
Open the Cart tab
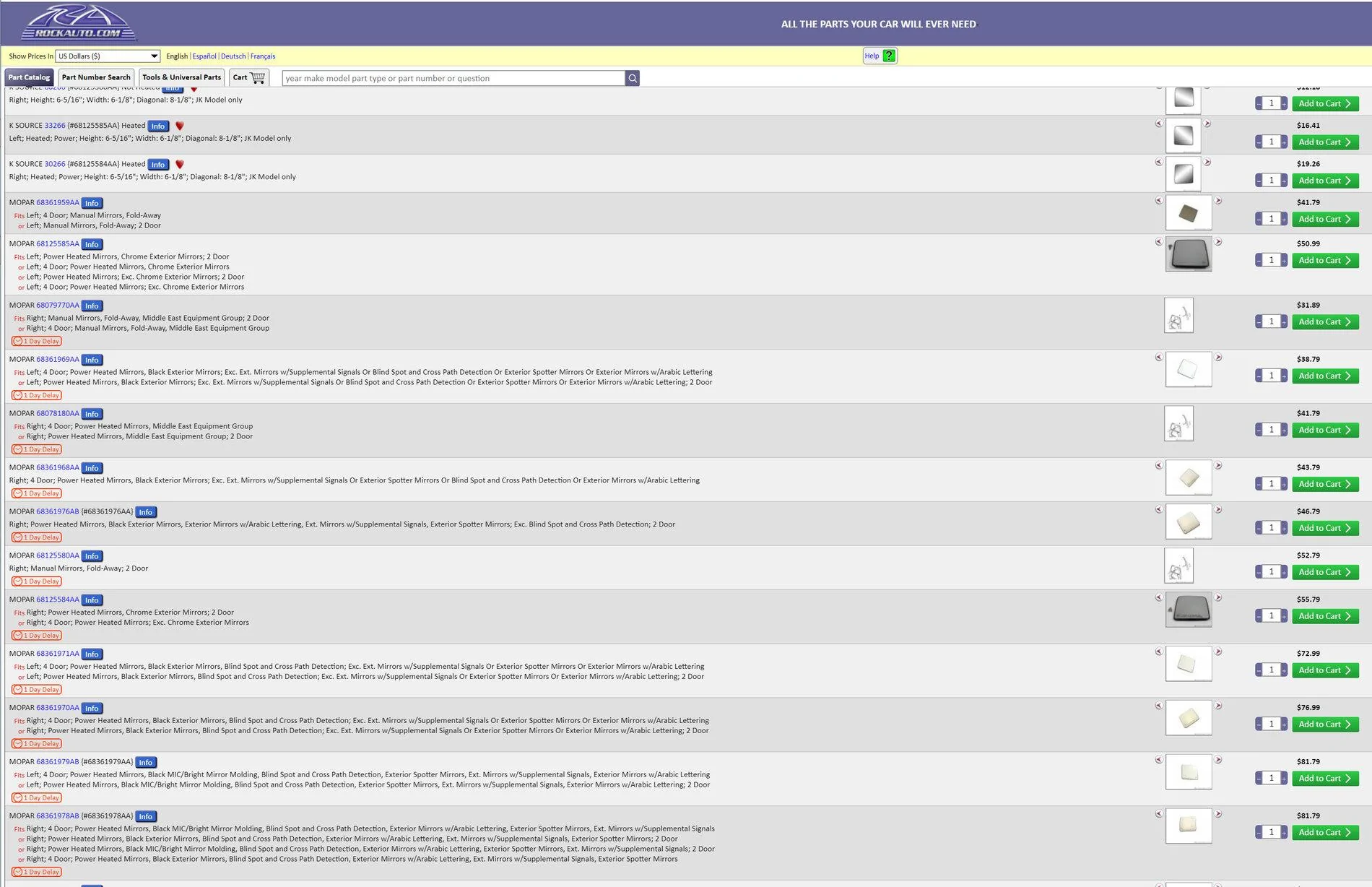coord(249,77)
